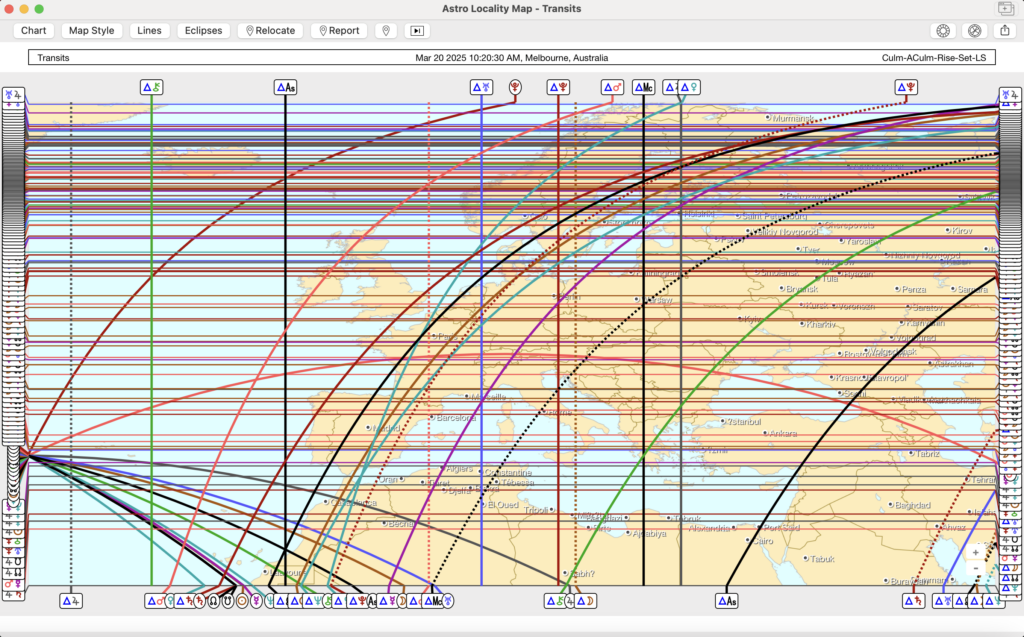Click the plus zoom control on the map
This screenshot has width=1024, height=637.
pyautogui.click(x=975, y=550)
